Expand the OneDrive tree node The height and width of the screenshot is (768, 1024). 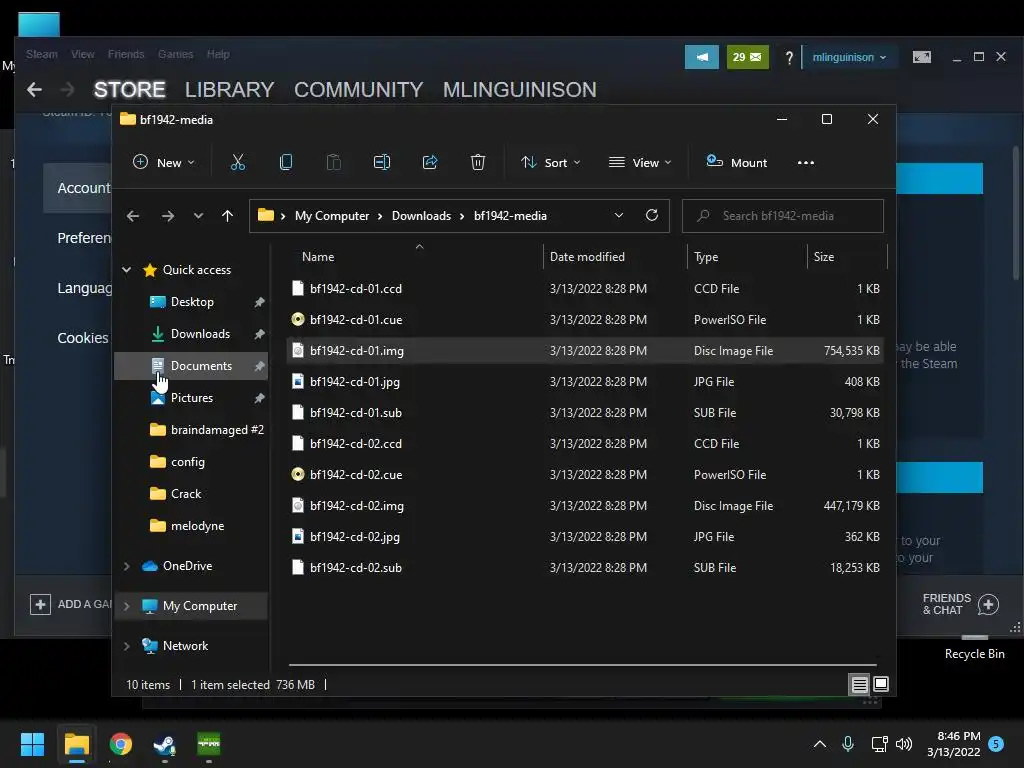coord(127,566)
